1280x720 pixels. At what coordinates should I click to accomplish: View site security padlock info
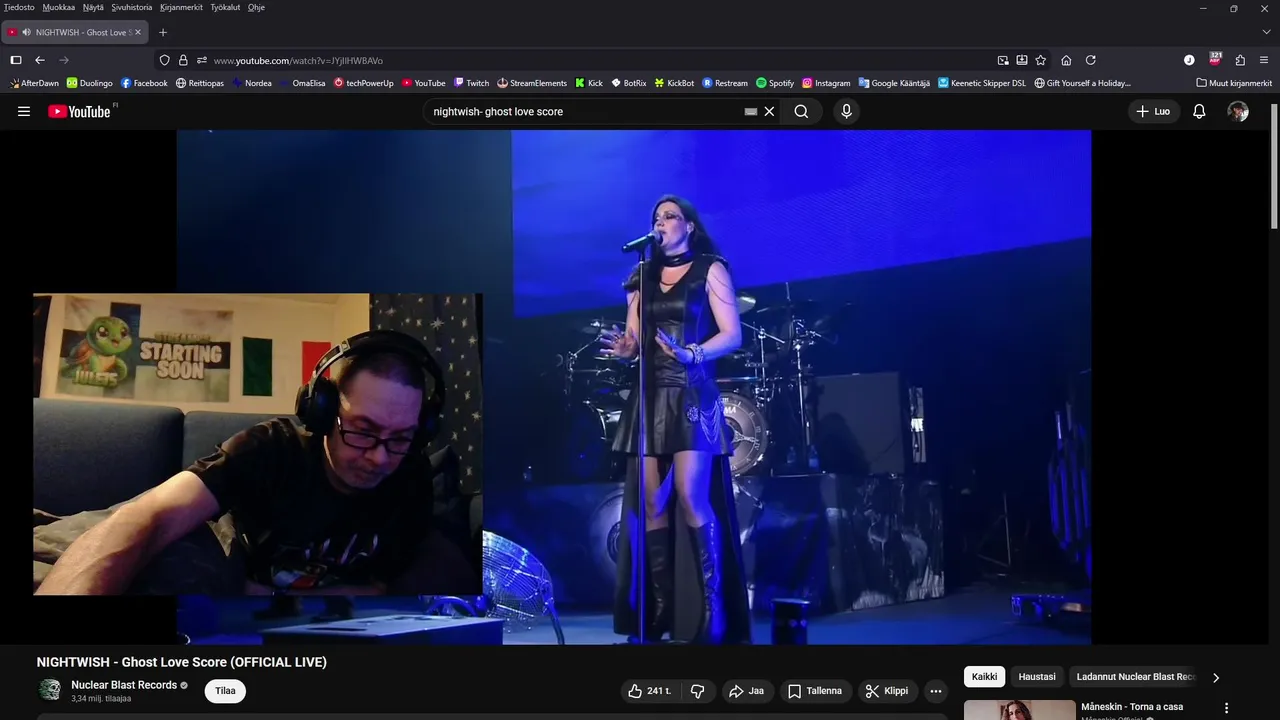point(183,60)
